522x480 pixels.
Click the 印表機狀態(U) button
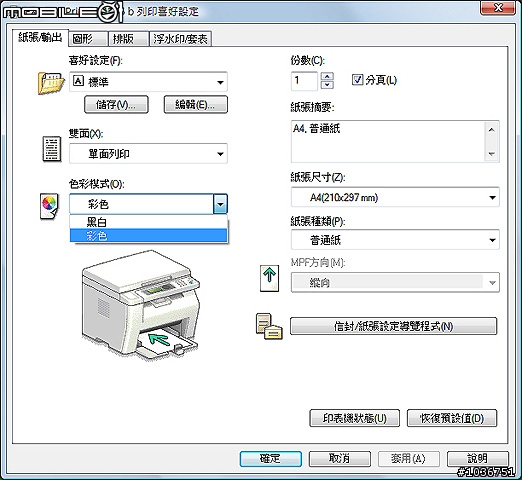355,418
